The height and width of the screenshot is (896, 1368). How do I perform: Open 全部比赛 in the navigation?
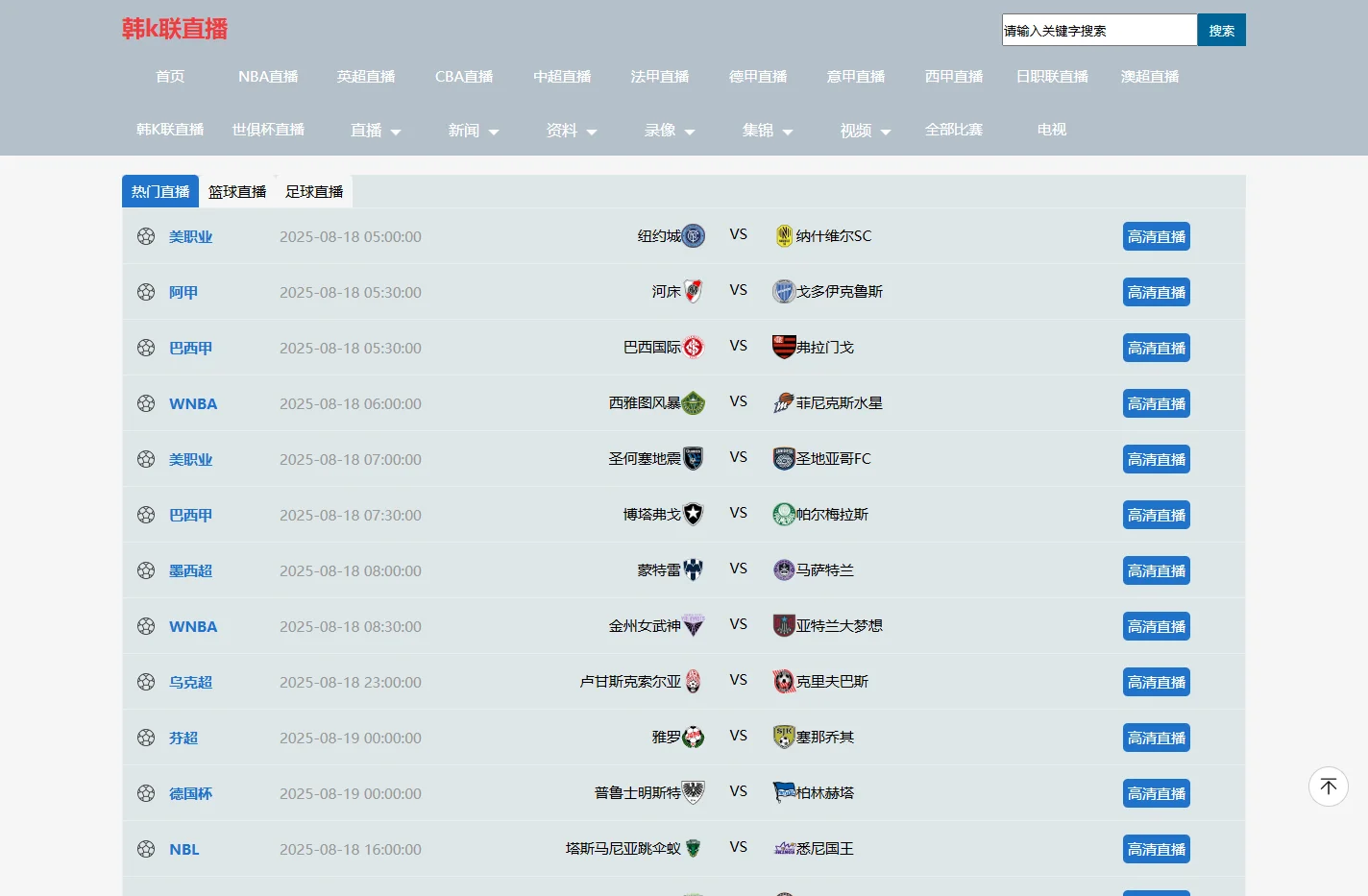[x=954, y=130]
